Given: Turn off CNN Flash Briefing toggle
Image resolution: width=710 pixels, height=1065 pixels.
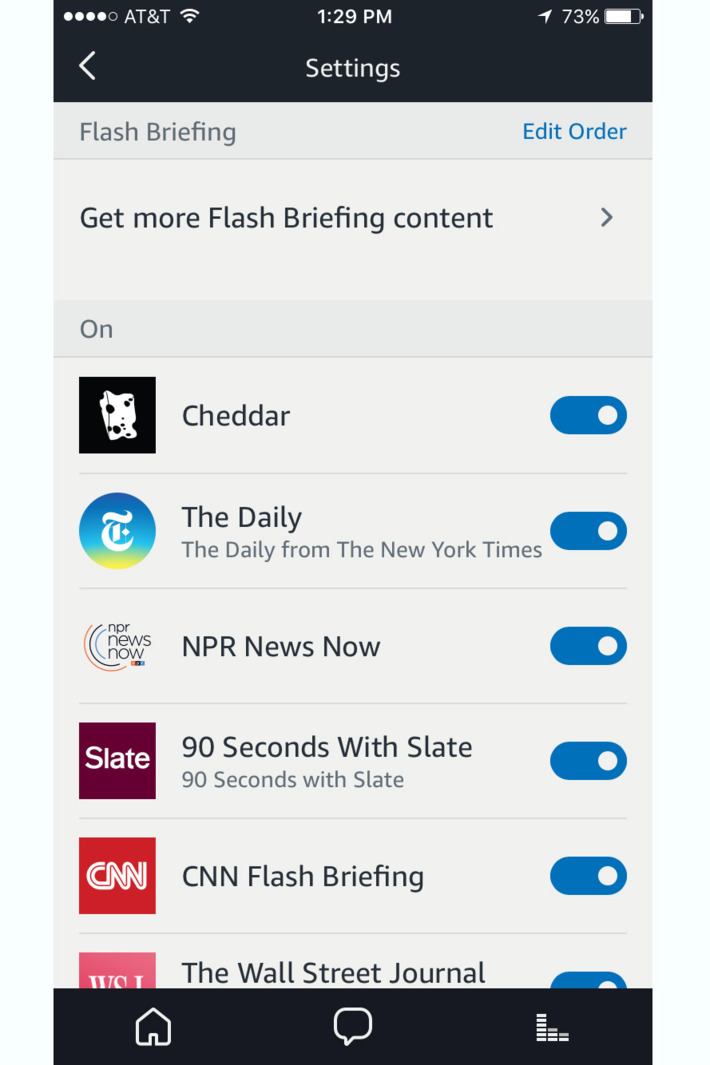Looking at the screenshot, I should coord(588,876).
